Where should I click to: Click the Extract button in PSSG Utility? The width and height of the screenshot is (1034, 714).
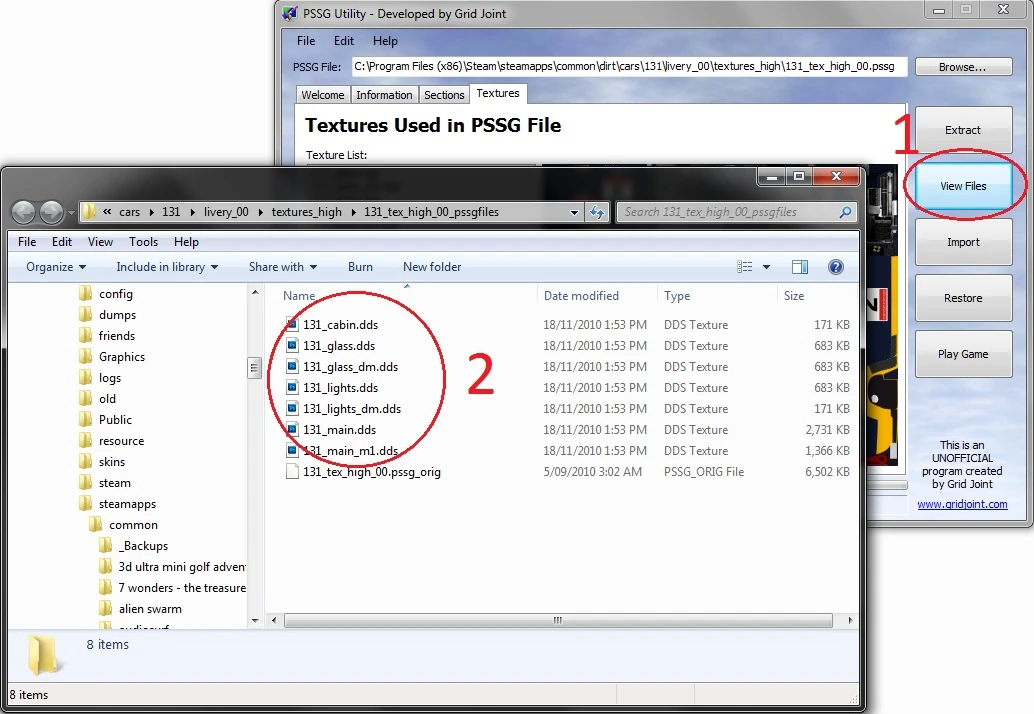(963, 130)
